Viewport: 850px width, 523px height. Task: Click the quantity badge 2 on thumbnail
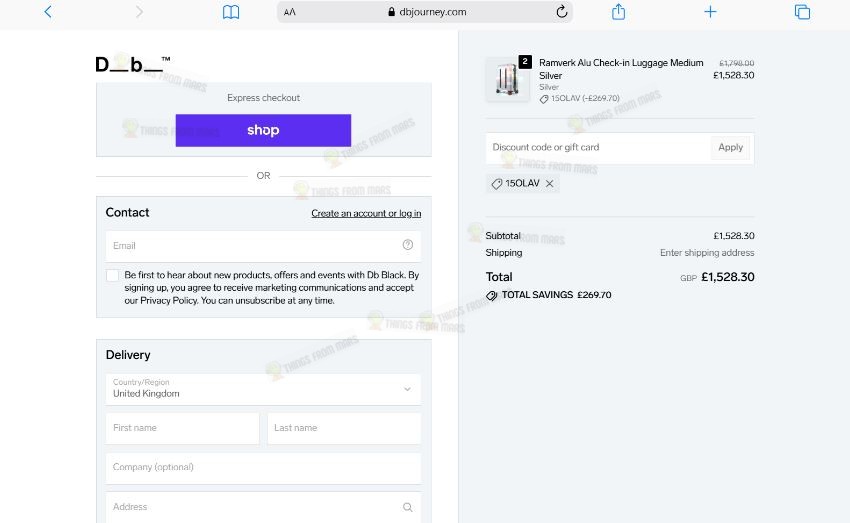(x=525, y=61)
